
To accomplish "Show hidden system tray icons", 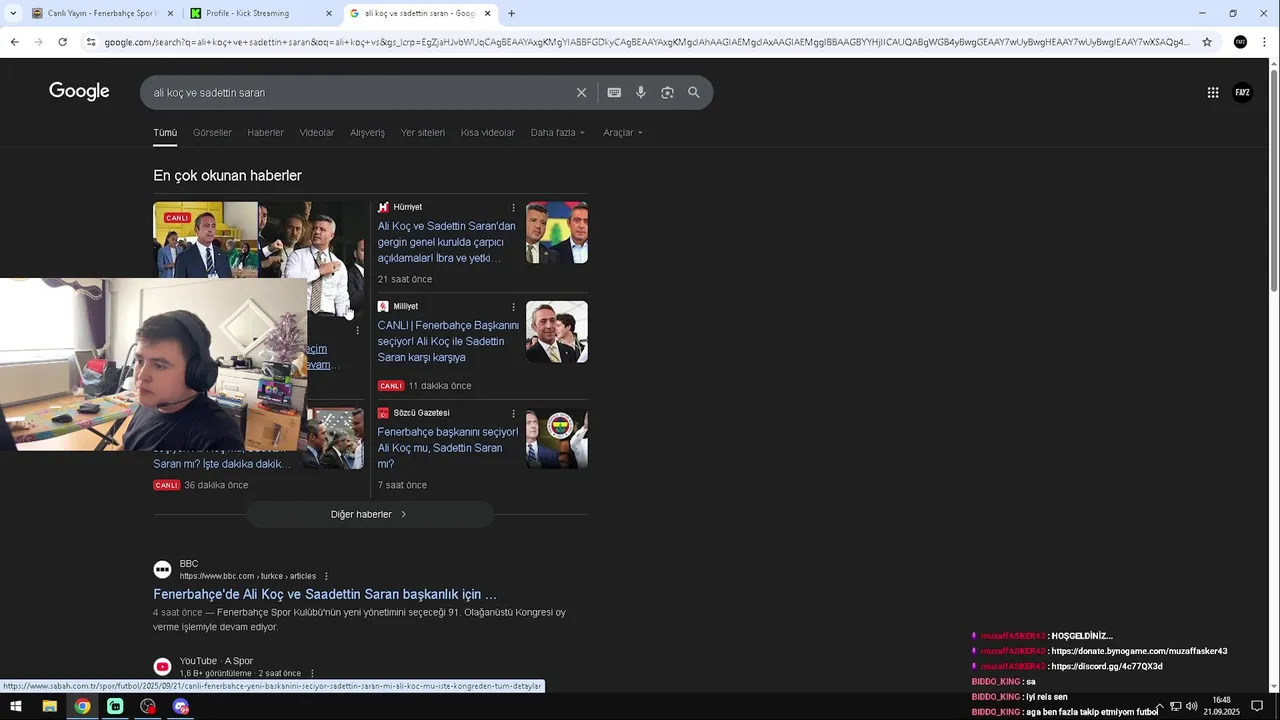I will click(x=1160, y=706).
